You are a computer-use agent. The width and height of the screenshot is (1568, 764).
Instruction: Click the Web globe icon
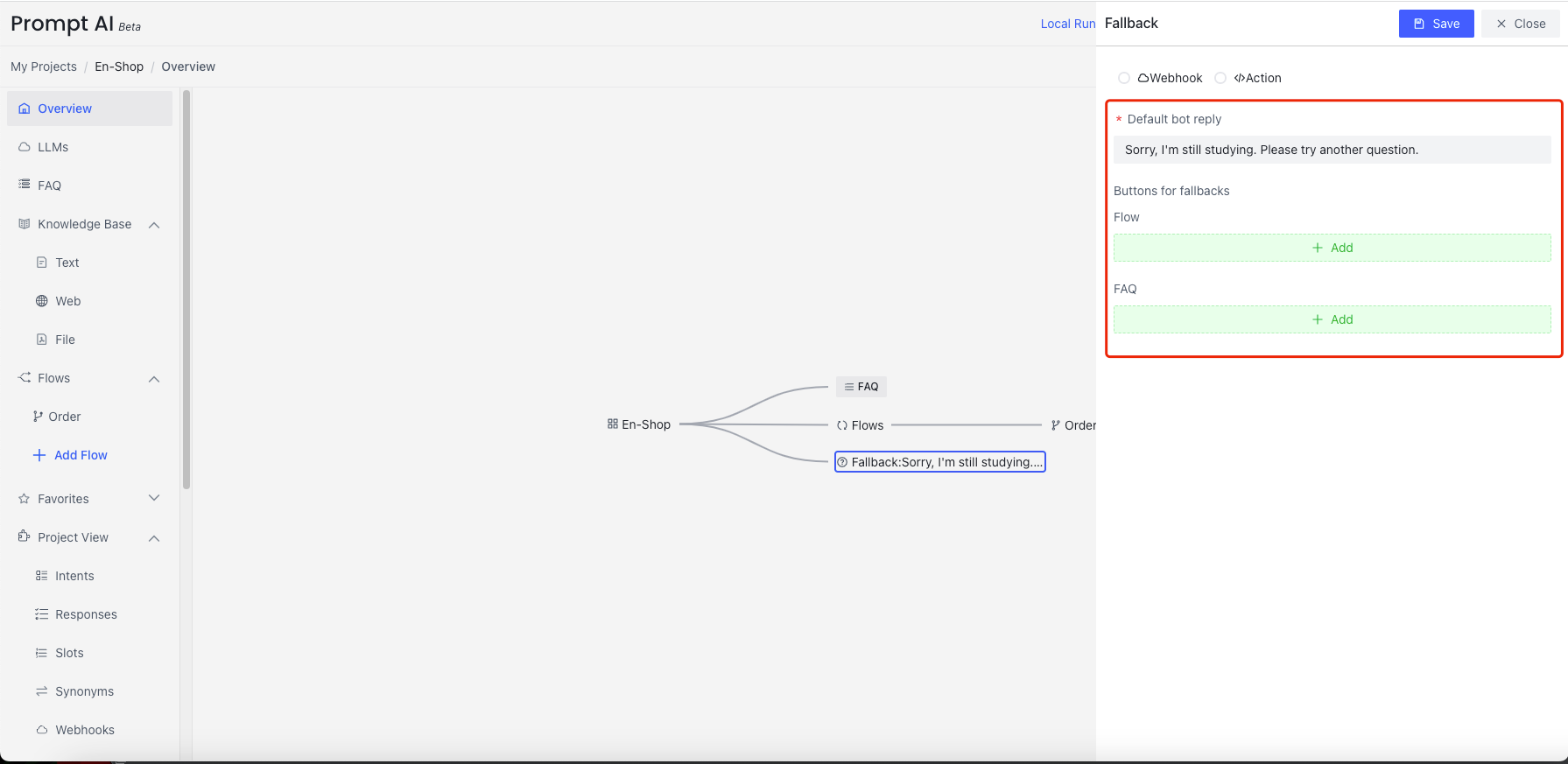(42, 301)
